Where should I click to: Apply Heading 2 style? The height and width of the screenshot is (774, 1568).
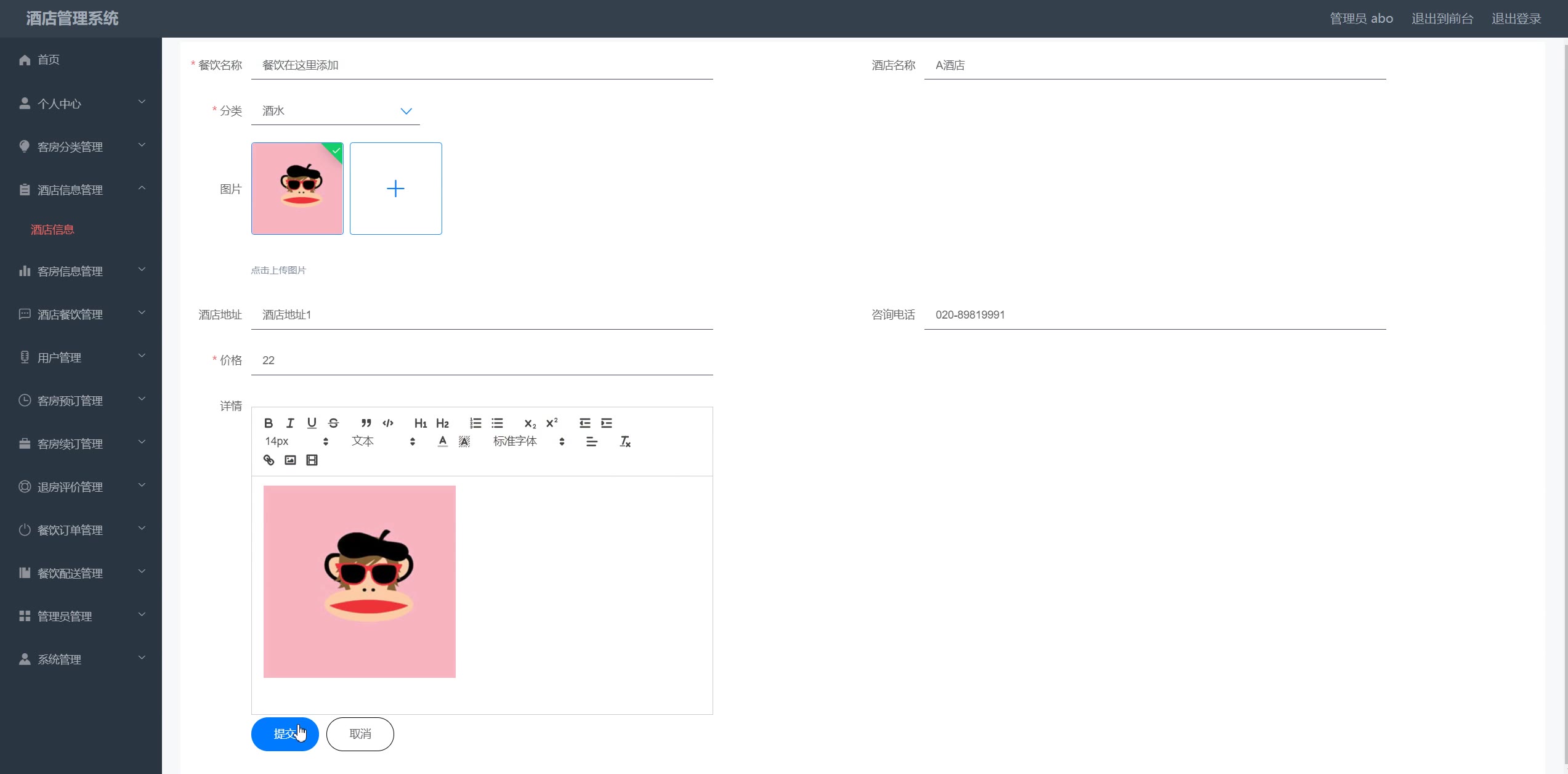(442, 423)
